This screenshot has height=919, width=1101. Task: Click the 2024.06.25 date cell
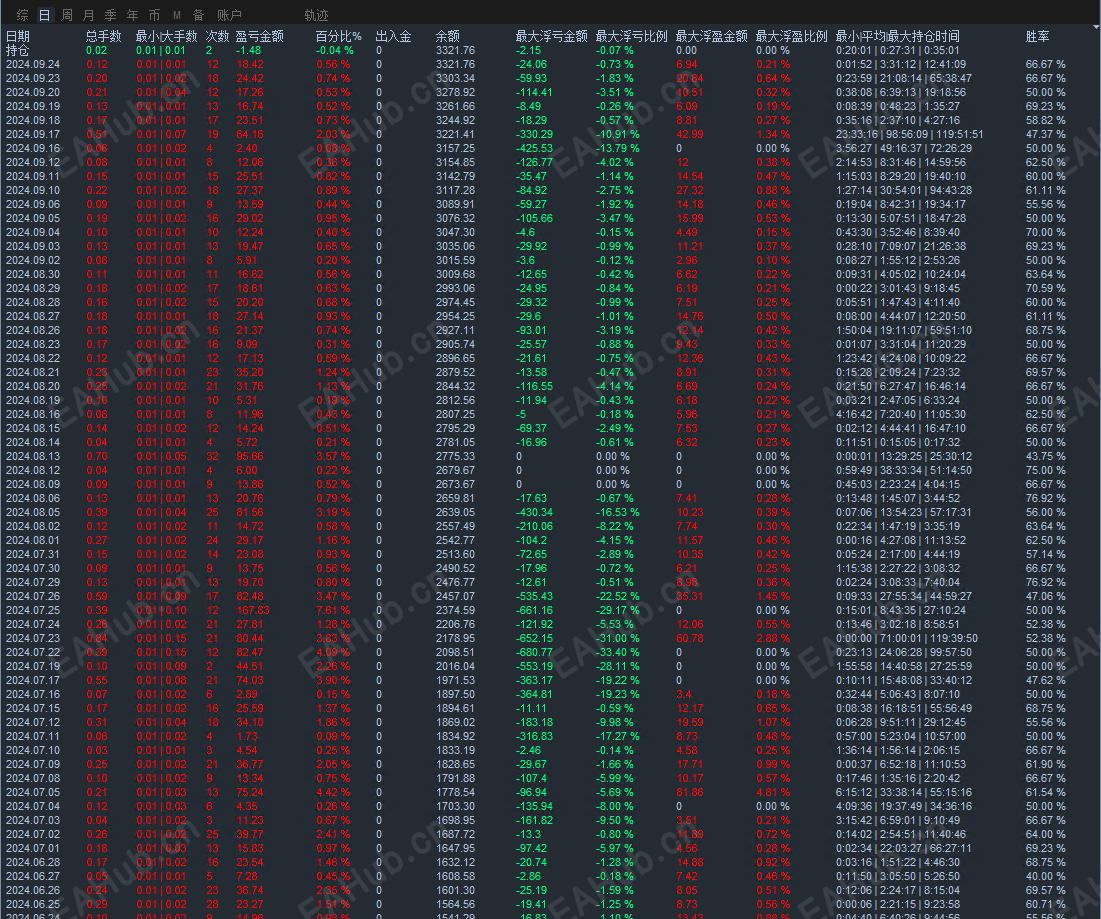[33, 904]
